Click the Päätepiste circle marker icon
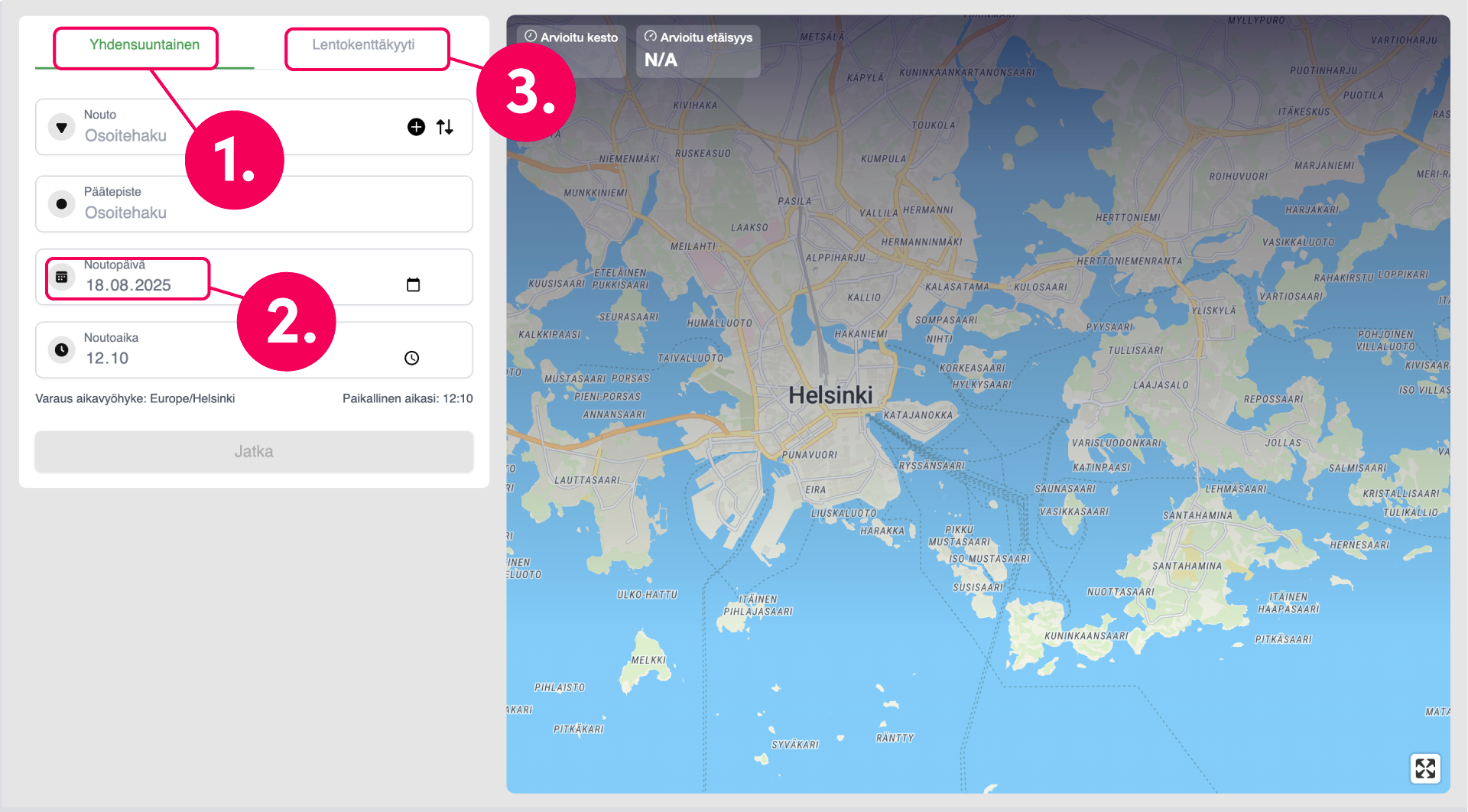 click(61, 204)
